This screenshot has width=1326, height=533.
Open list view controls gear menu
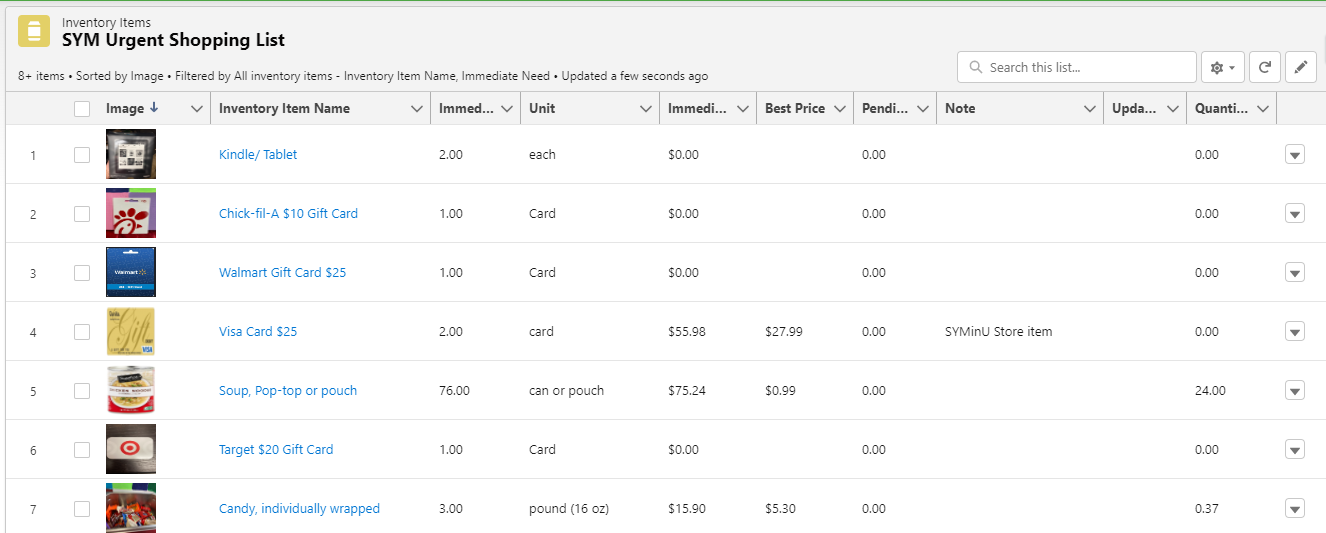1222,67
